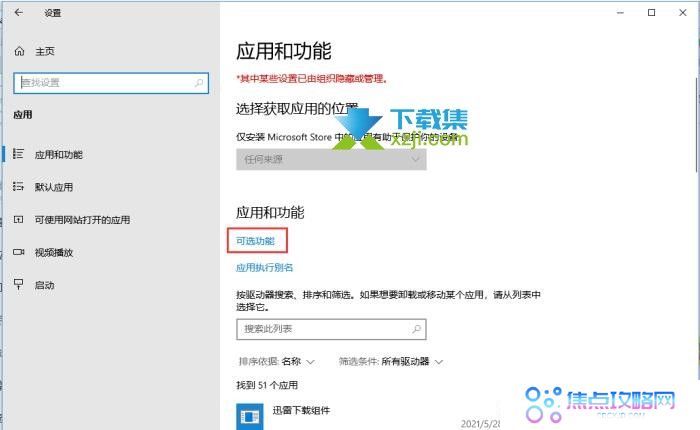Click the 视频播放 sidebar icon
Viewport: 700px width, 430px height.
click(18, 252)
